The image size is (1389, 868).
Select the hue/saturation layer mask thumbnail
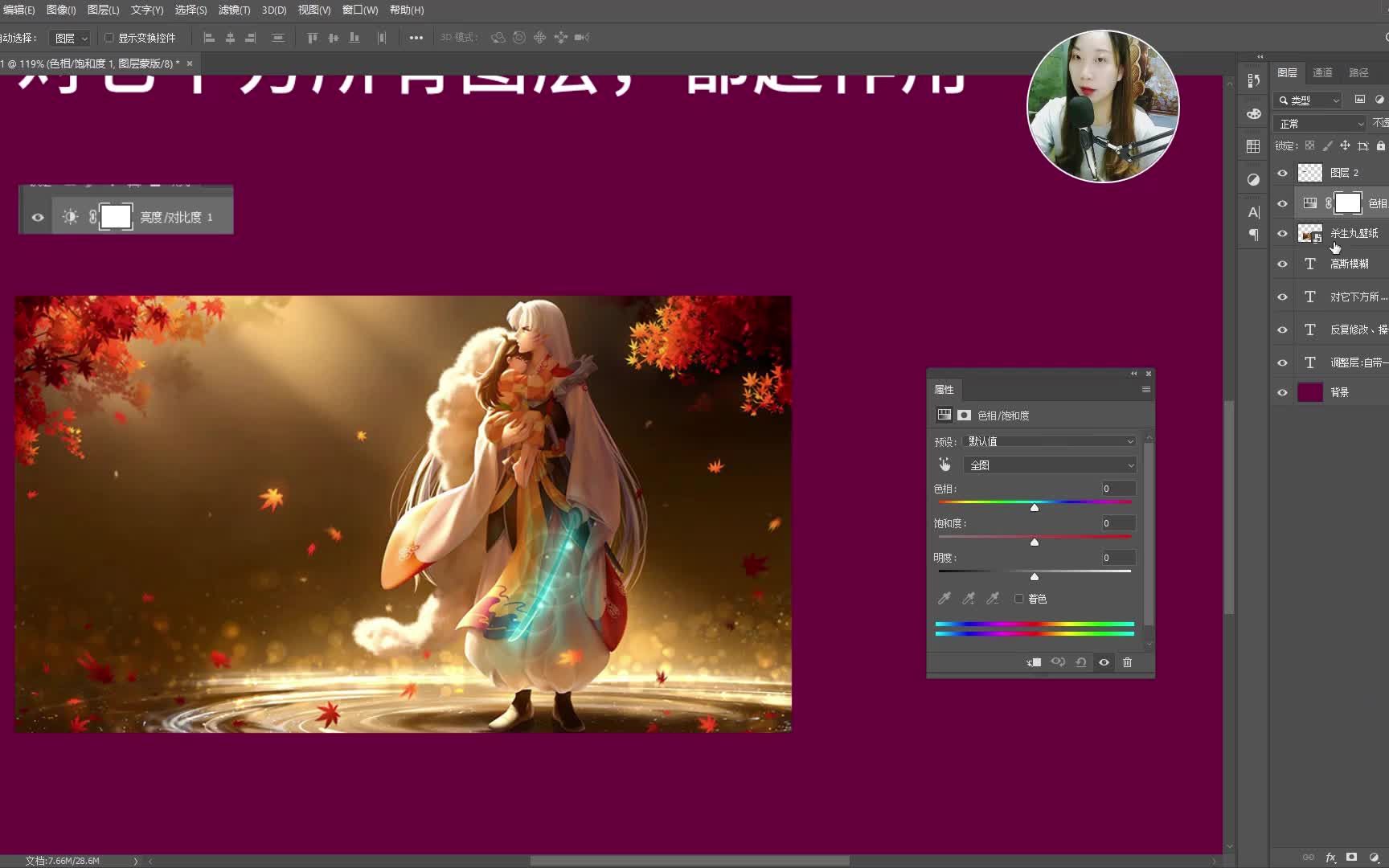tap(1348, 203)
